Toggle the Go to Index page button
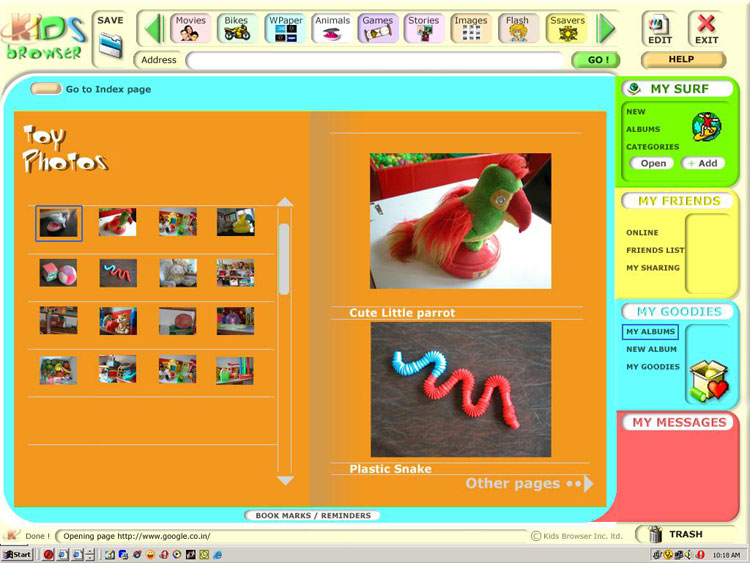This screenshot has height=563, width=750. (x=45, y=89)
